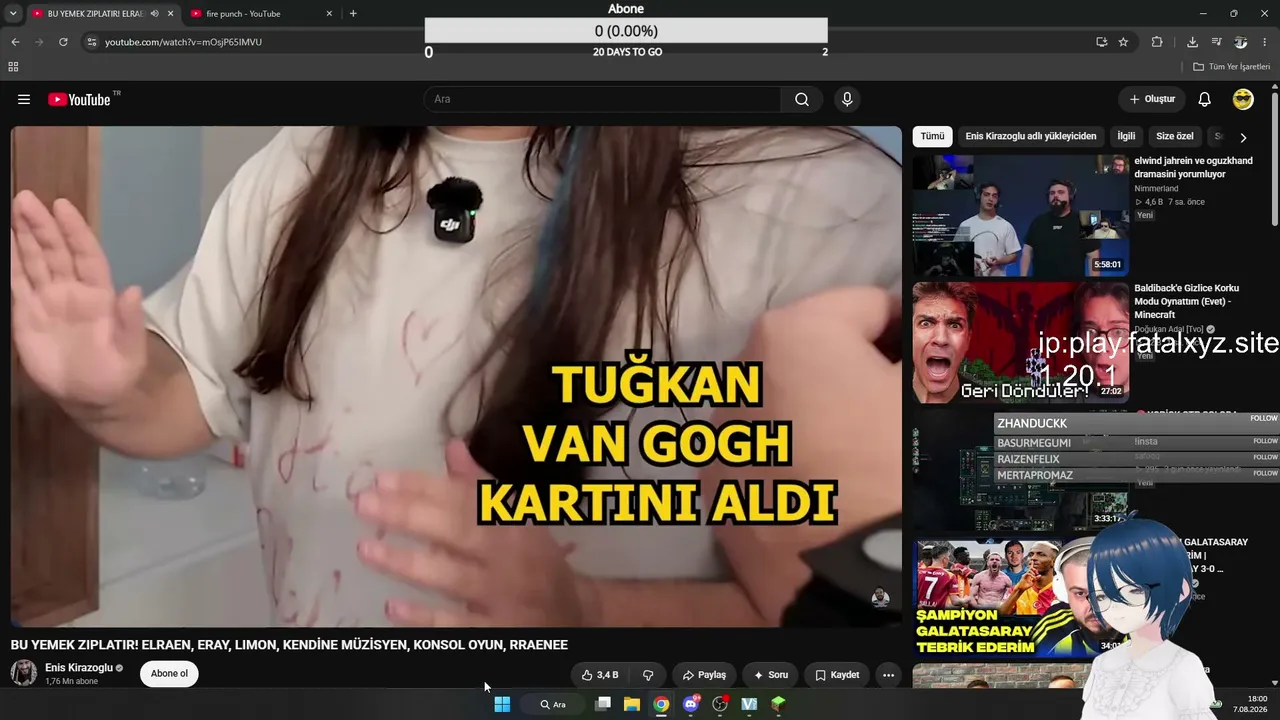Open the Chrome extensions puzzle icon
This screenshot has width=1280, height=720.
point(1157,42)
